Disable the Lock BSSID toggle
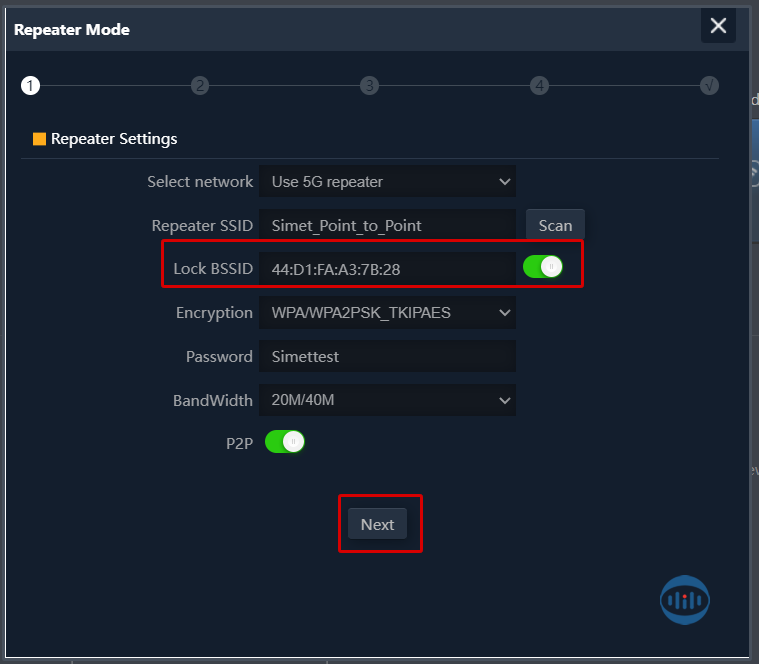This screenshot has width=759, height=664. point(543,267)
